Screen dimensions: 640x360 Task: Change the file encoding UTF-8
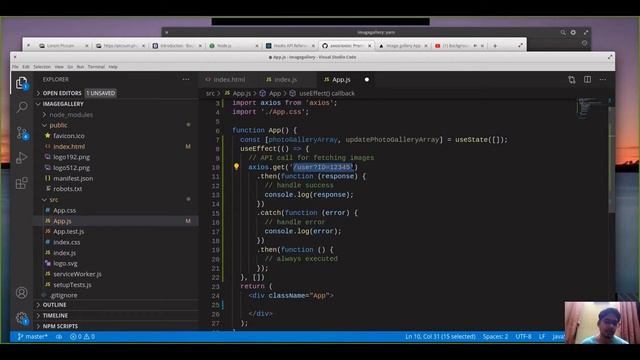pos(523,337)
